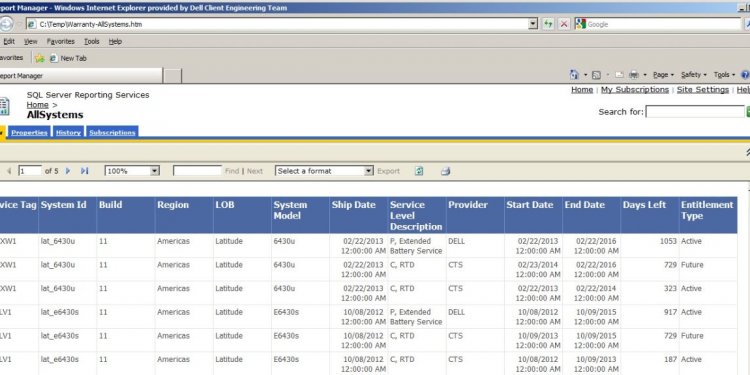This screenshot has width=750, height=375.
Task: Click the back navigation arrow
Action: 6,24
